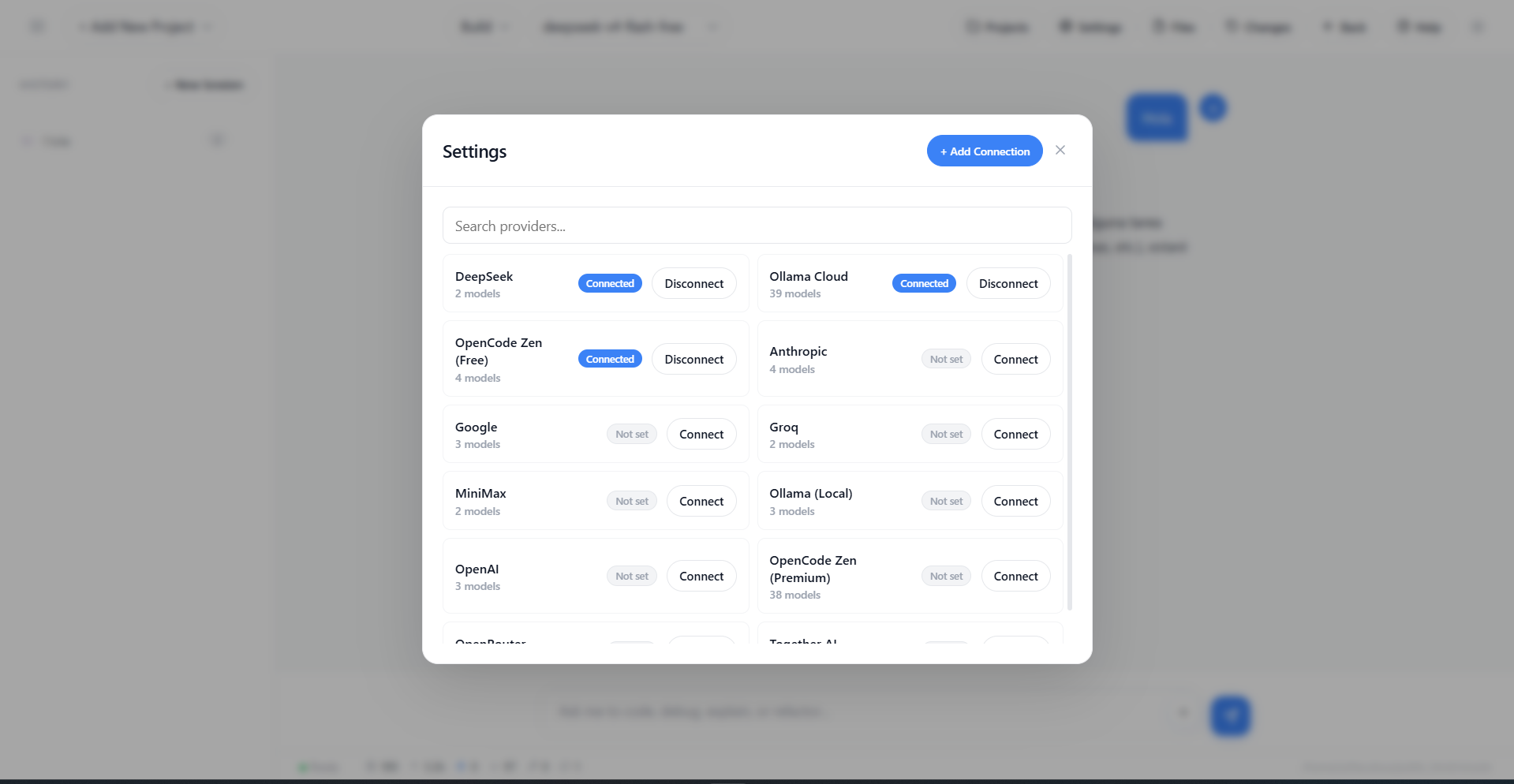The width and height of the screenshot is (1514, 784).
Task: Connect OpenCode Zen (Premium)
Action: point(1016,576)
